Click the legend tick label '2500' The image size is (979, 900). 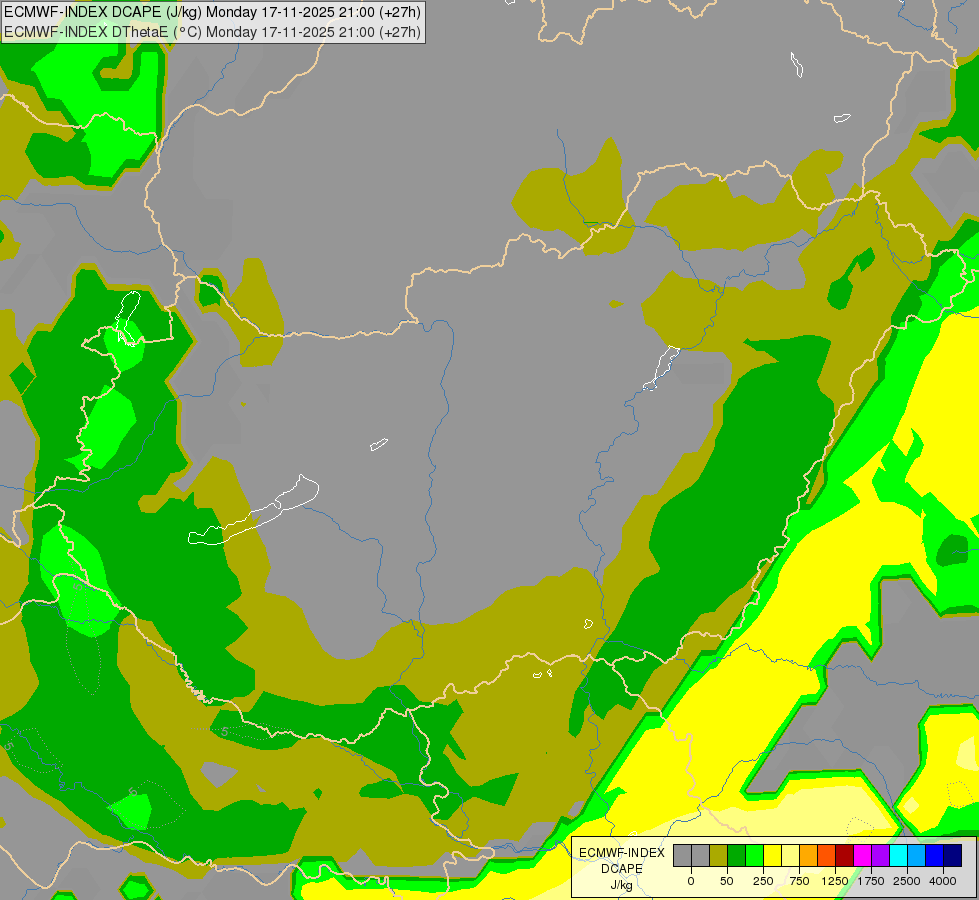pyautogui.click(x=907, y=881)
